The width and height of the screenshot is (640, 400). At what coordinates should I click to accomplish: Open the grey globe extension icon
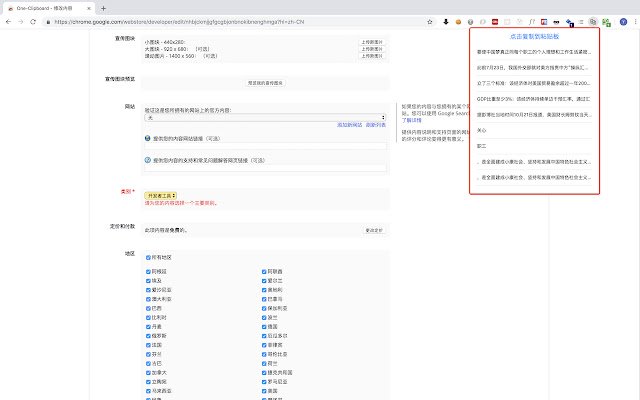pos(471,22)
